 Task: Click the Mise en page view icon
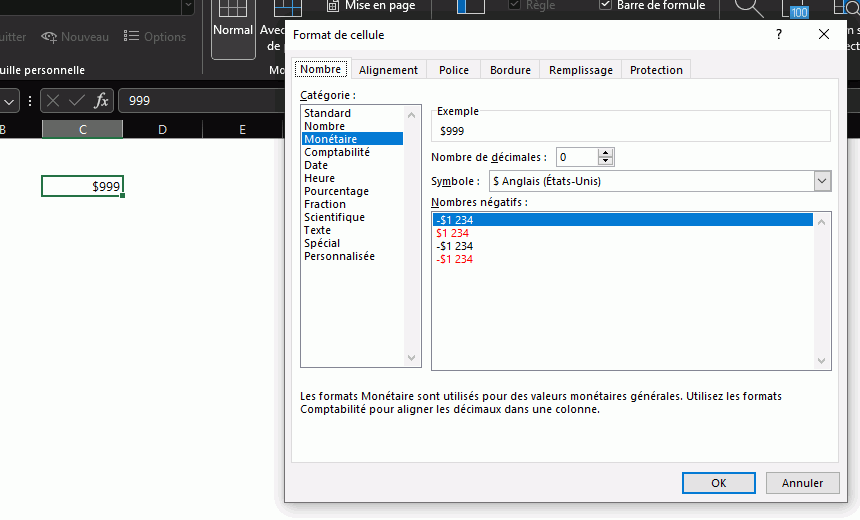point(333,6)
